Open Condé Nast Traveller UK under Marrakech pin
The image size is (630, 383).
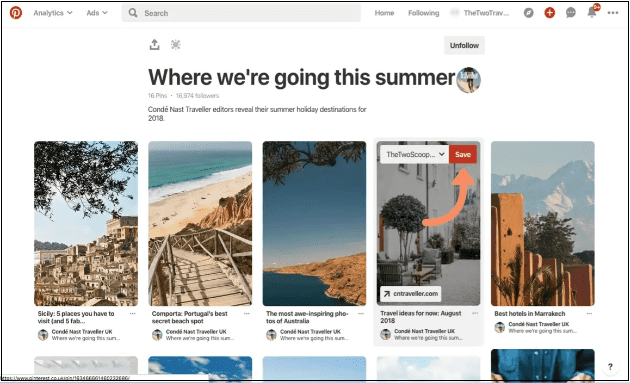point(539,324)
